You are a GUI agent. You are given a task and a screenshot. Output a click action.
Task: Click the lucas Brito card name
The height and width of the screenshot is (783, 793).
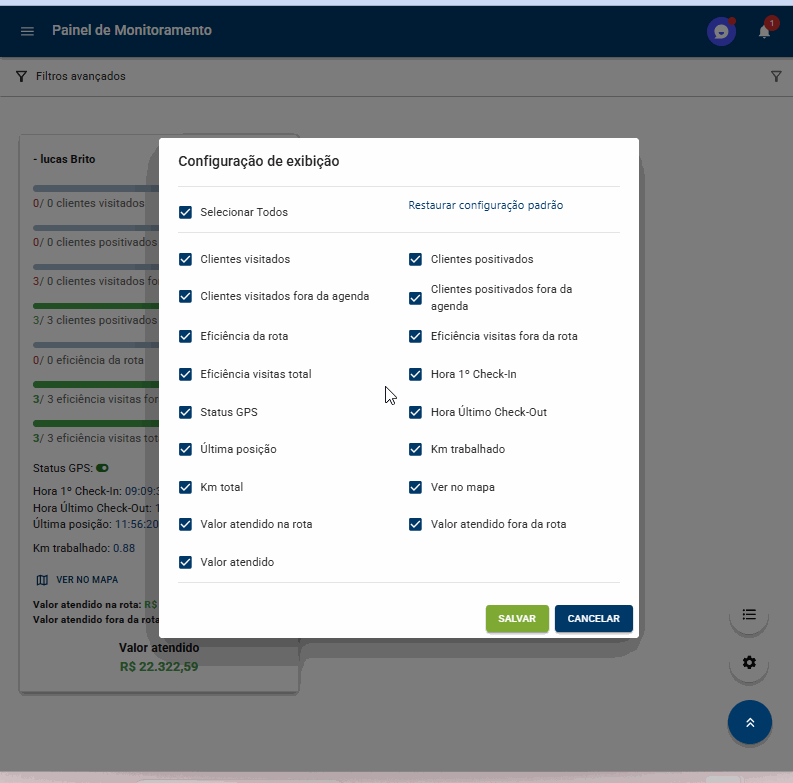(64, 159)
